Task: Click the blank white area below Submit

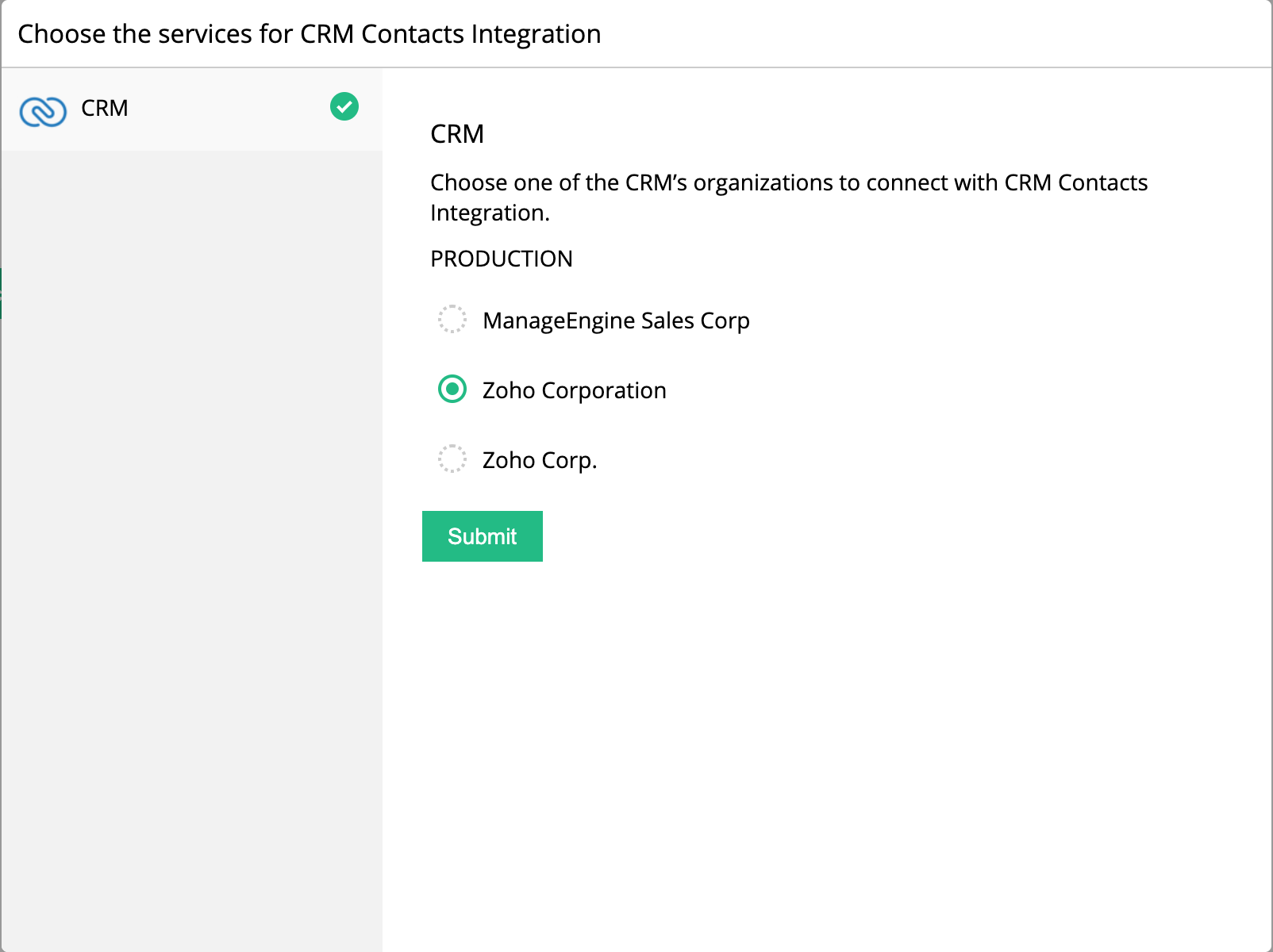Action: 825,754
